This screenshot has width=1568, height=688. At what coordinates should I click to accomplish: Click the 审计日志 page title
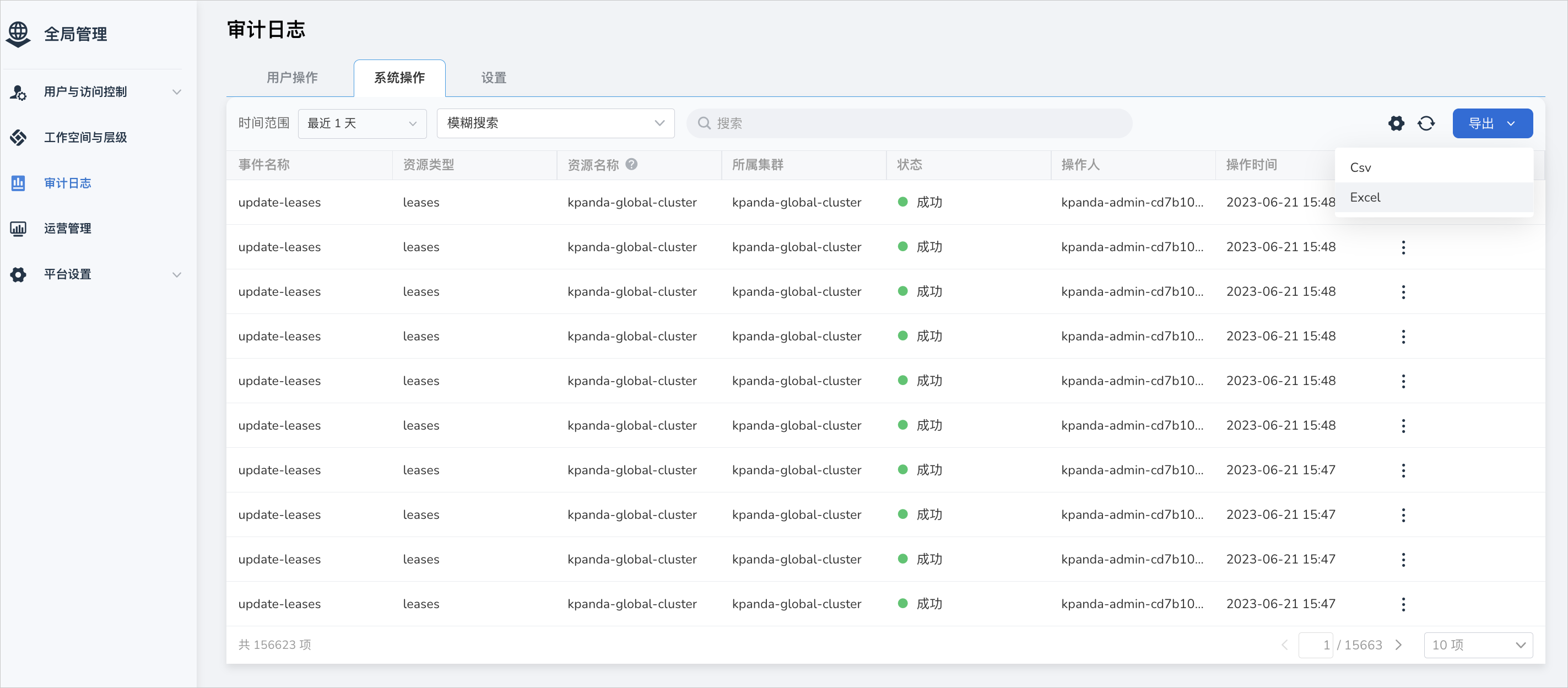(x=266, y=29)
